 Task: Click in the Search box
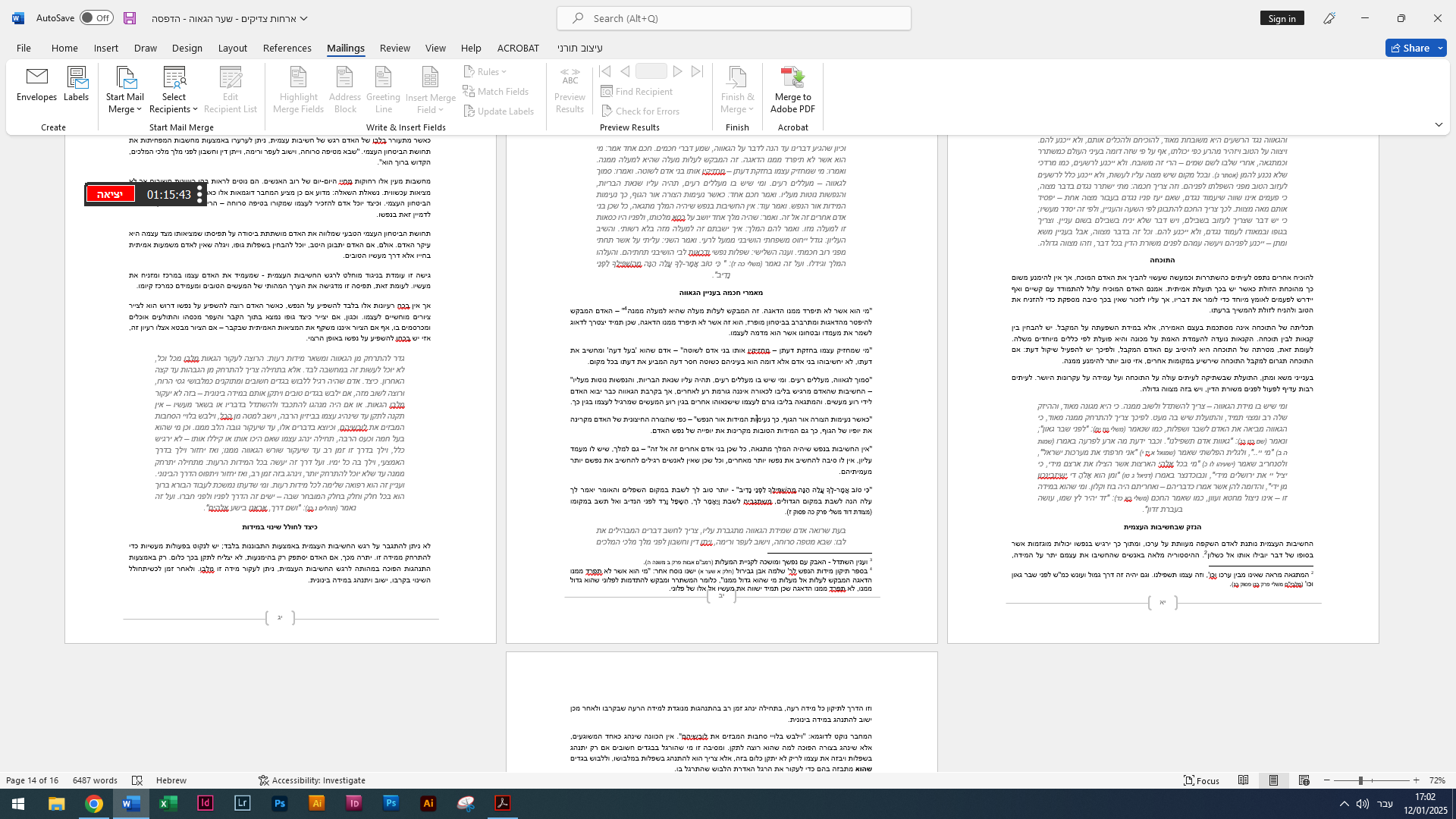pyautogui.click(x=734, y=18)
